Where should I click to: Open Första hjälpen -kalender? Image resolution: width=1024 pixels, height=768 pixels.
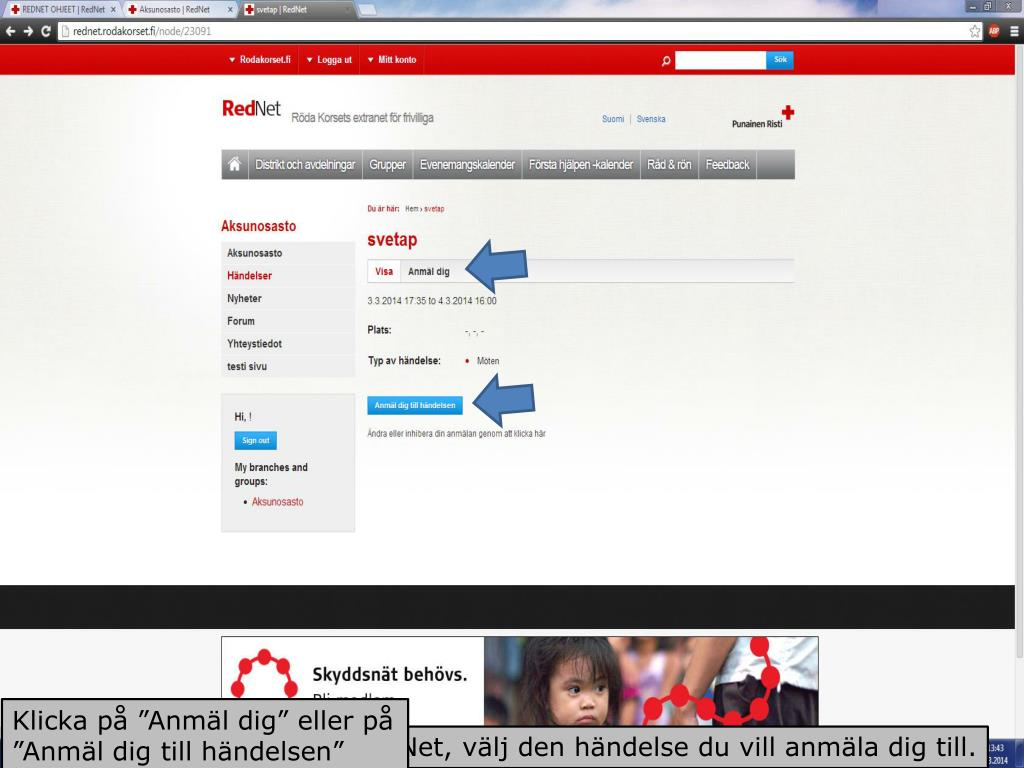point(581,165)
